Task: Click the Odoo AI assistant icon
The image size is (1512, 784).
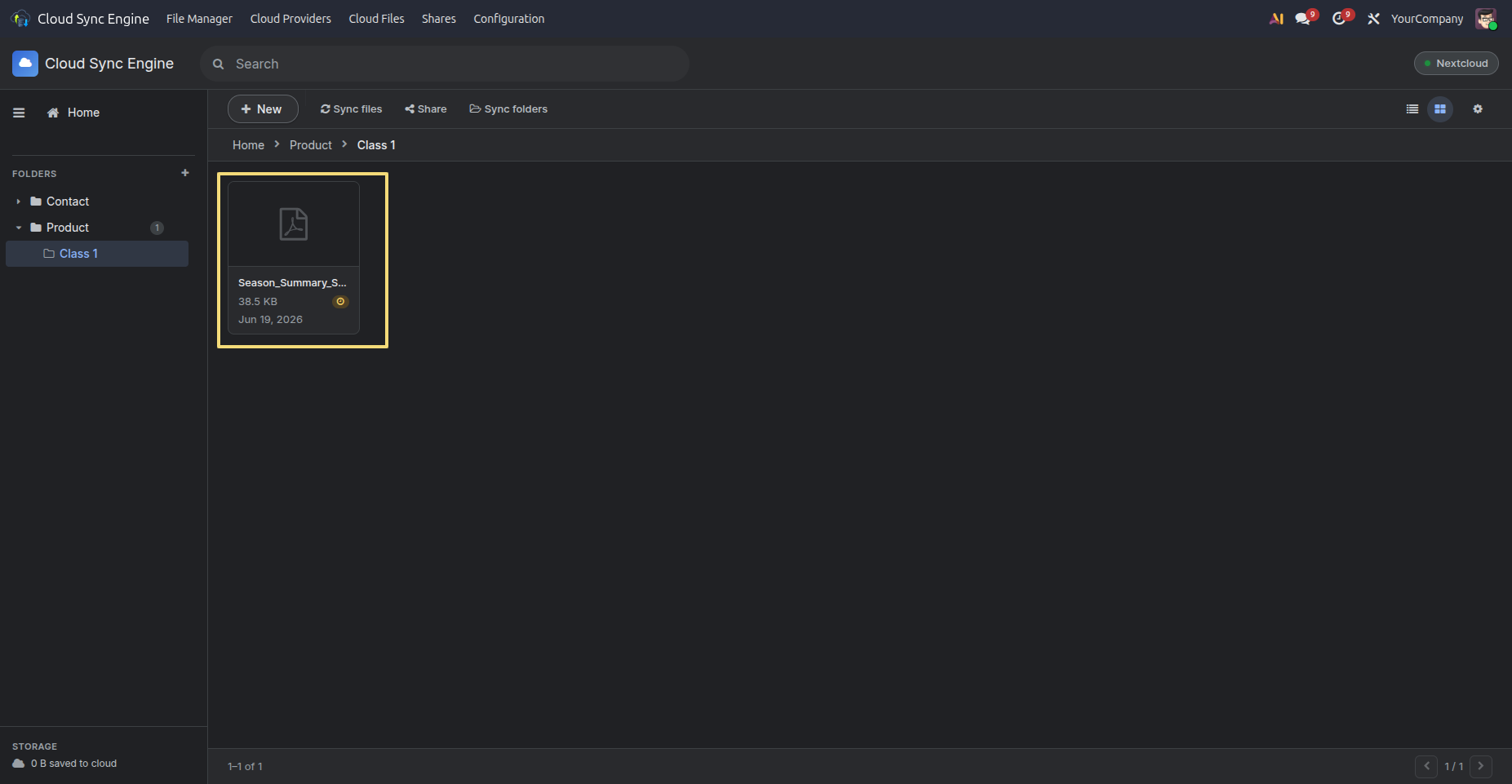Action: 1276,19
